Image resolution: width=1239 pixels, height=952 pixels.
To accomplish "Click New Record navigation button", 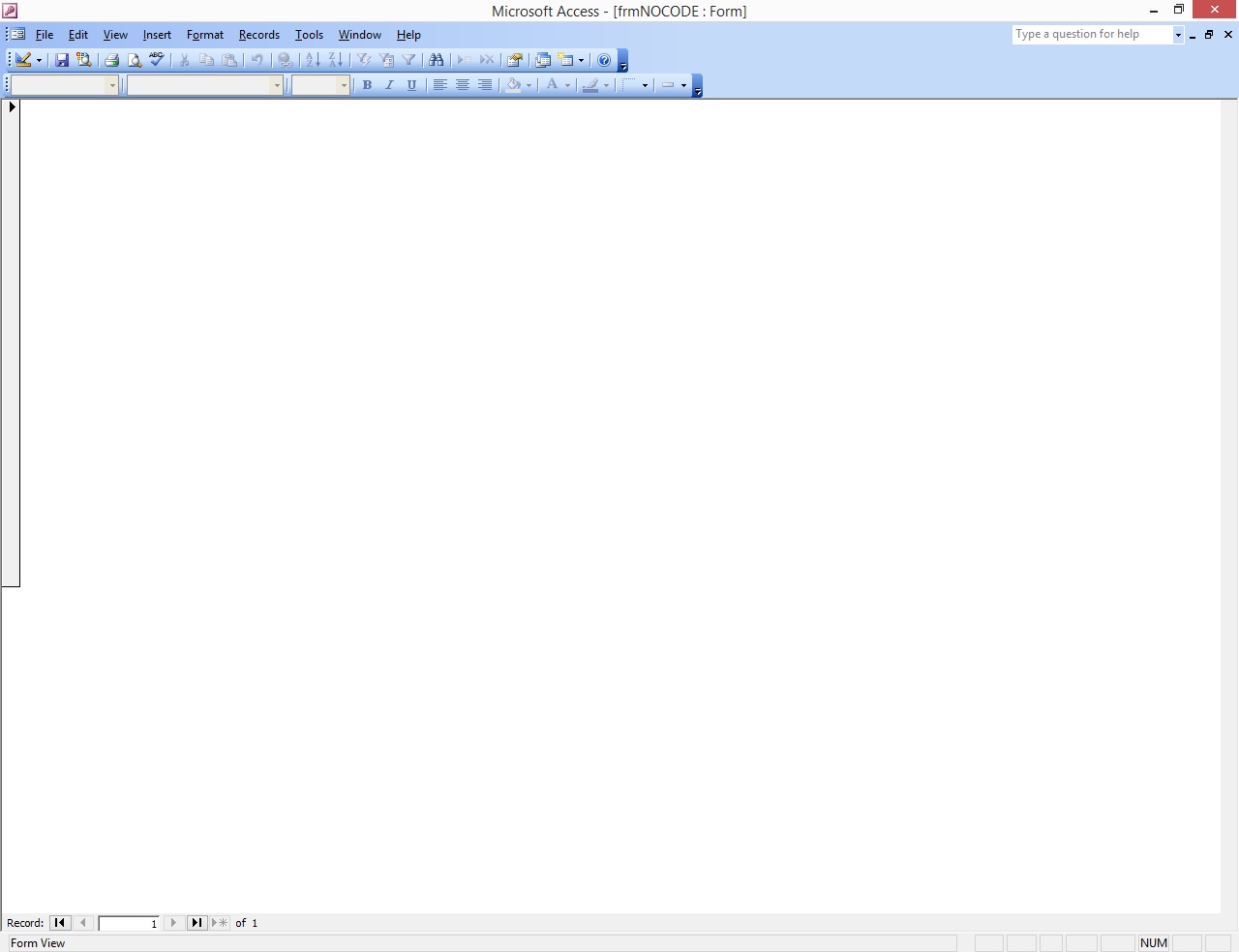I will (x=220, y=923).
